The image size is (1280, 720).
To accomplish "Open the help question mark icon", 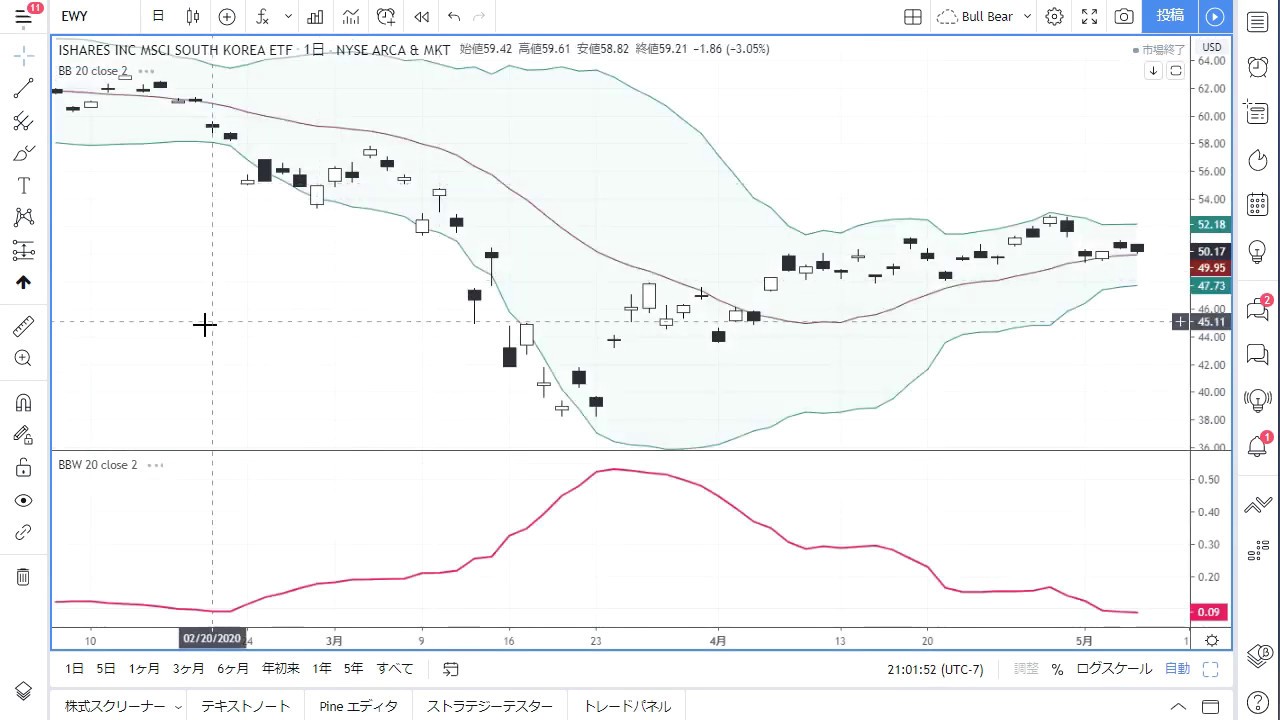I will pos(1258,702).
